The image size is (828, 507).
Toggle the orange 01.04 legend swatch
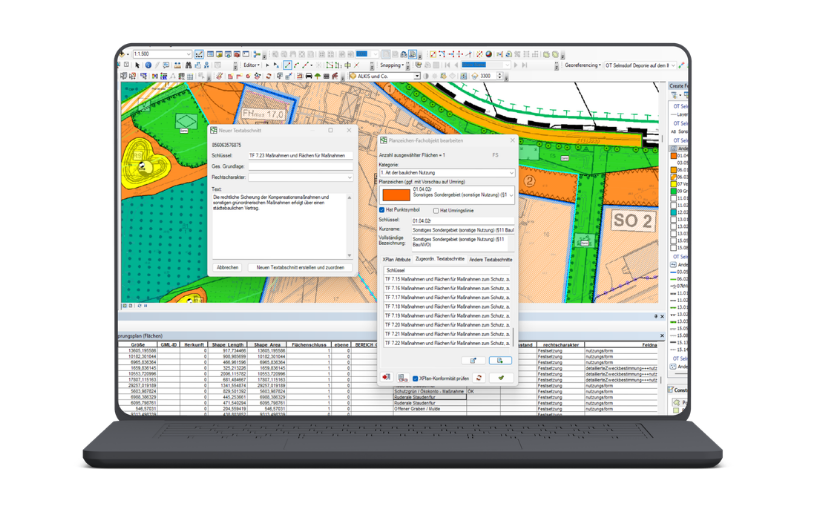673,155
